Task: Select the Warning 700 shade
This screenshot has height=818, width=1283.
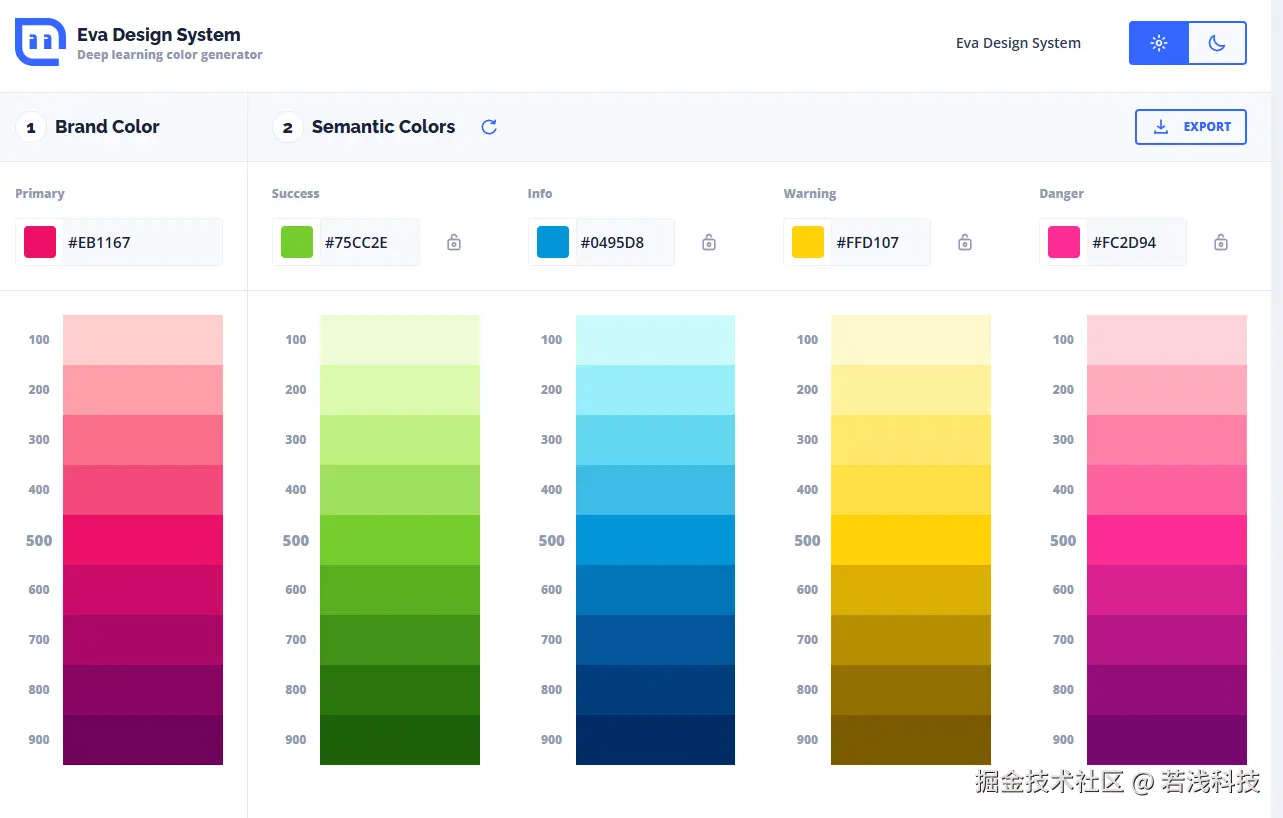Action: (911, 640)
